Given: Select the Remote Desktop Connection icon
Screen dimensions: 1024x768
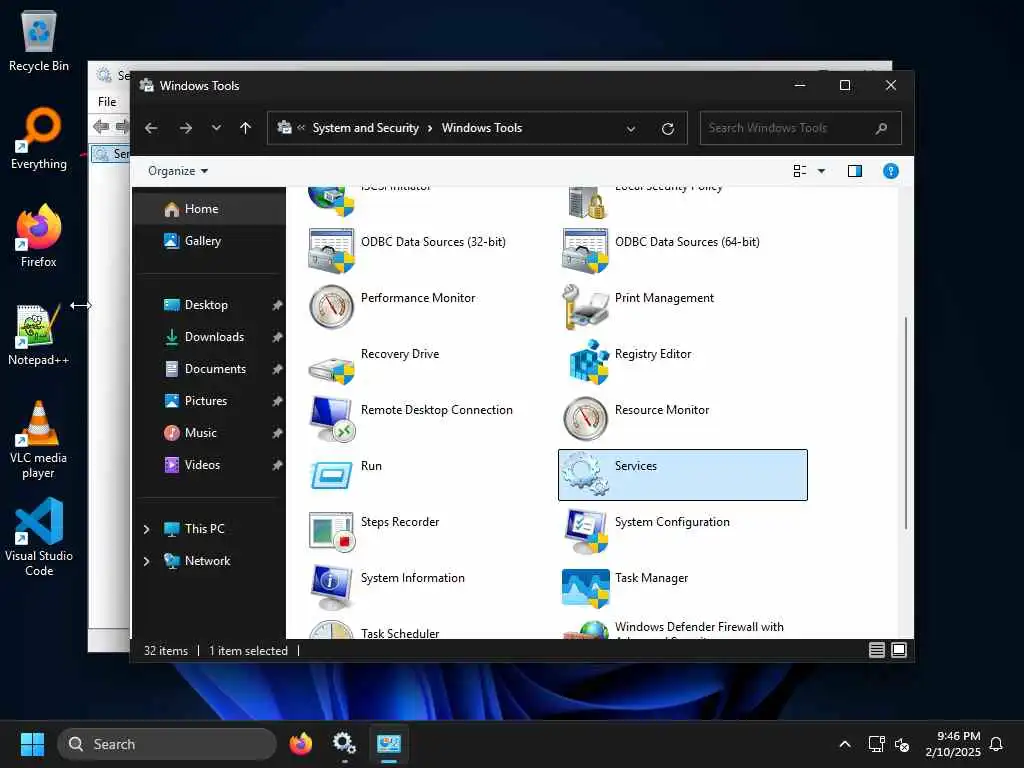Looking at the screenshot, I should point(331,419).
